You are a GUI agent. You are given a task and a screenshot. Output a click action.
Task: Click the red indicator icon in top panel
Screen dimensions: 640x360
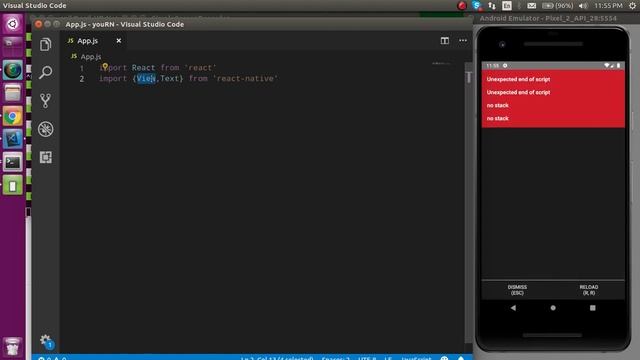tap(462, 5)
